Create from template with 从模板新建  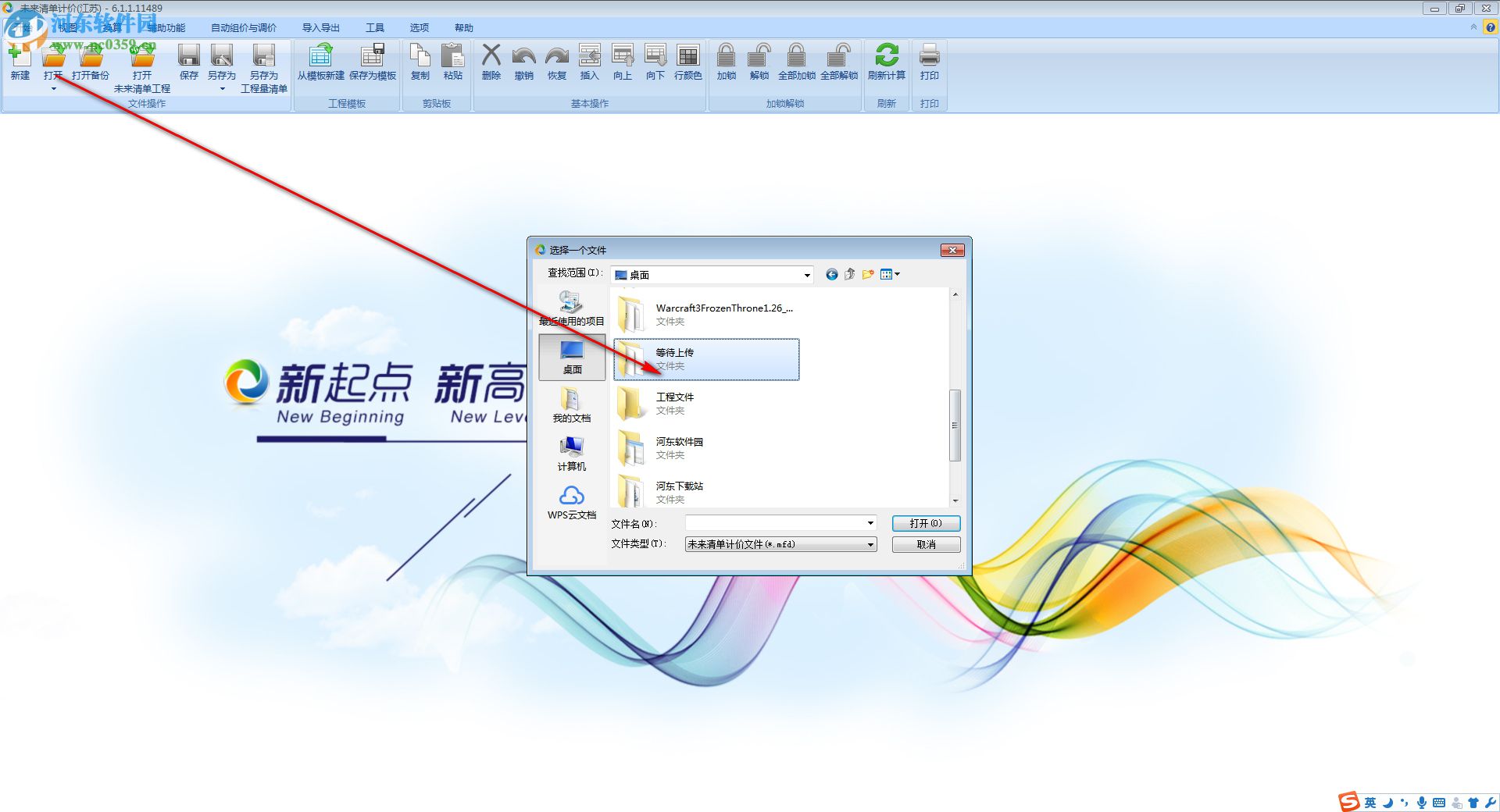click(x=321, y=62)
